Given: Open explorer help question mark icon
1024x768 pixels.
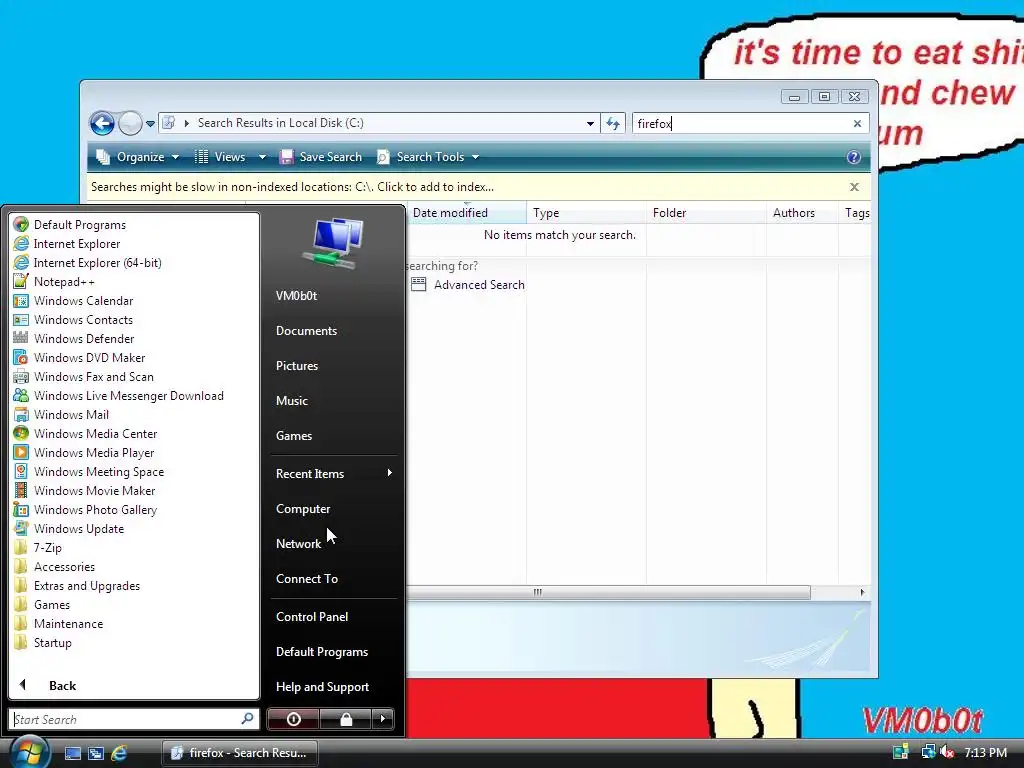Looking at the screenshot, I should click(x=854, y=157).
